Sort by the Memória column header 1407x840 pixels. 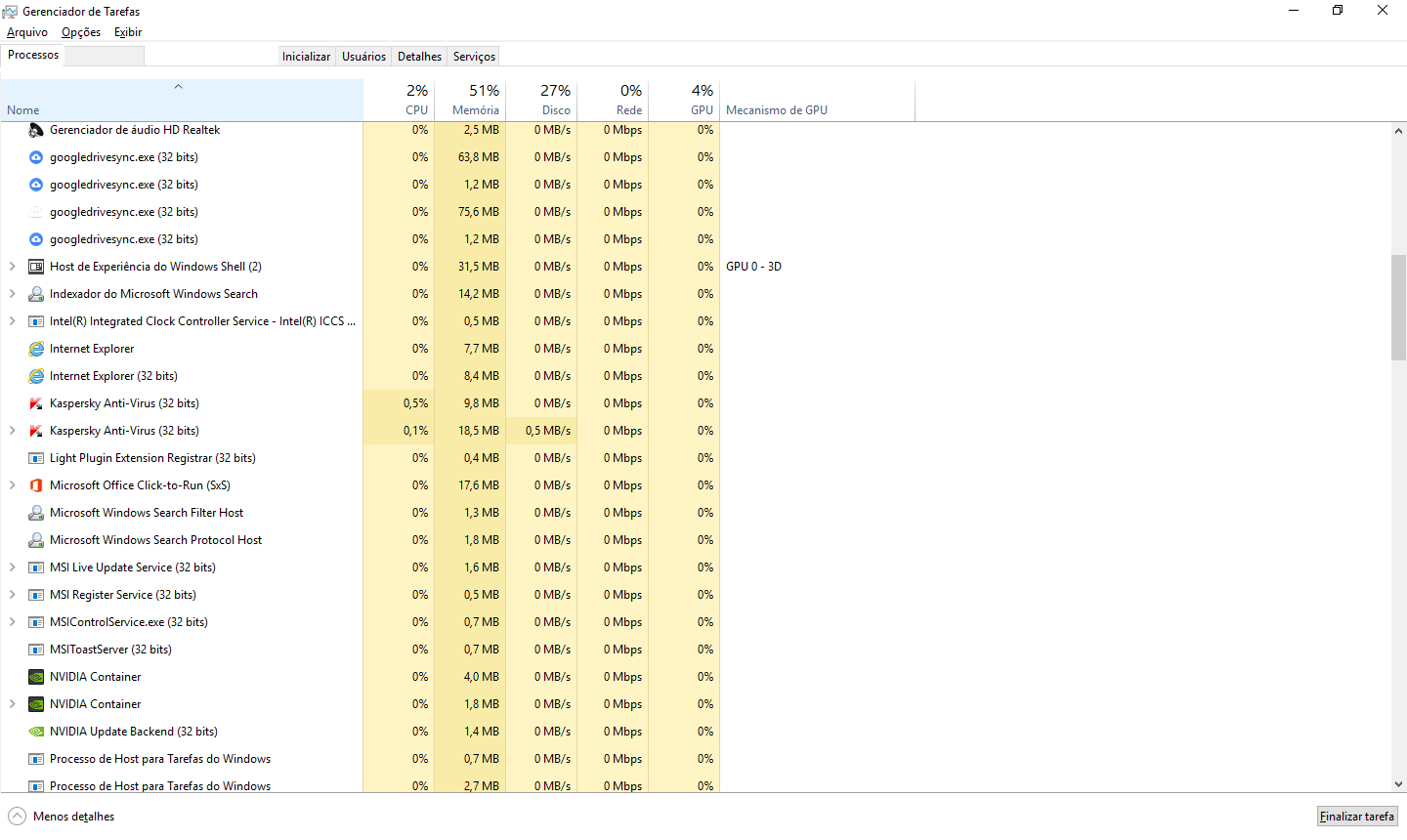(x=470, y=101)
